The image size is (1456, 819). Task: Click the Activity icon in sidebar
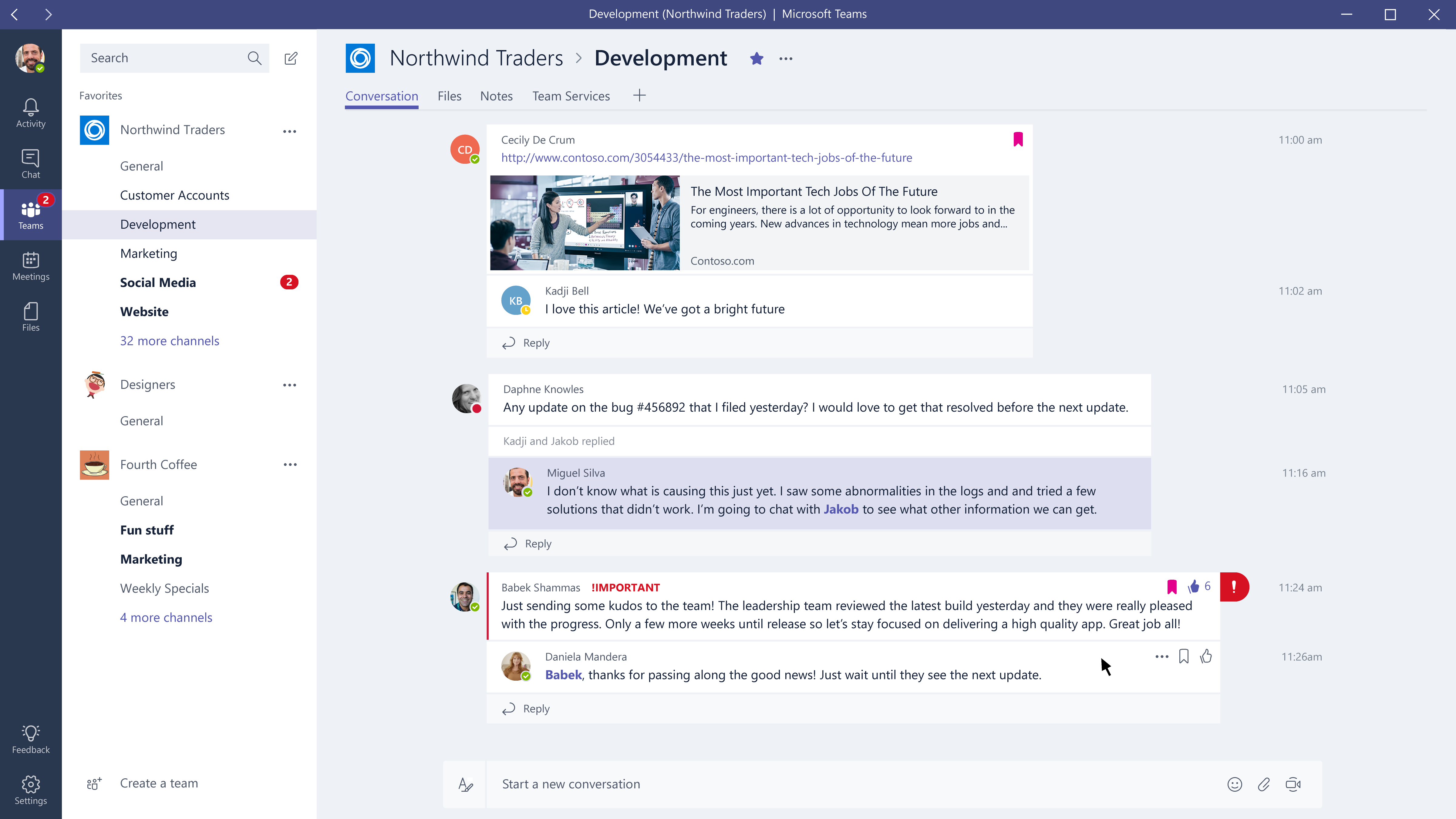point(30,112)
